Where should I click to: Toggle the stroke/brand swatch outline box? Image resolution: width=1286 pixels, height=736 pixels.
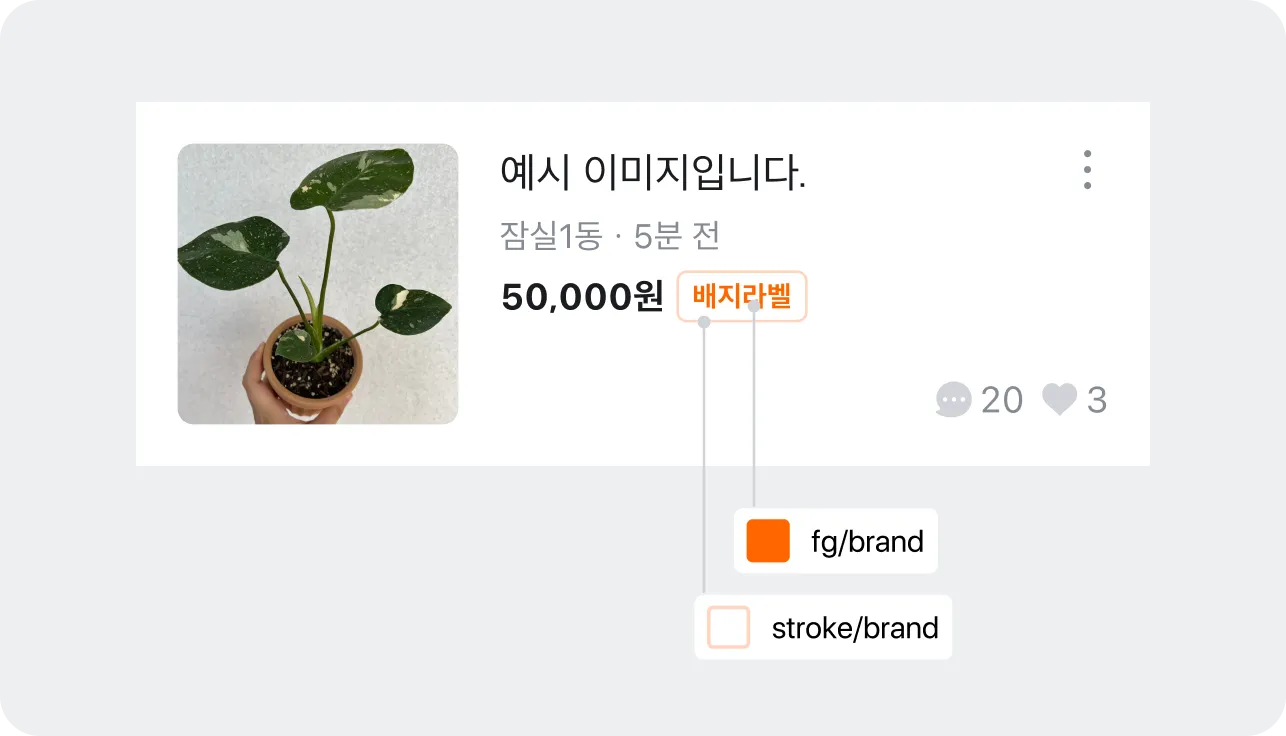click(727, 628)
